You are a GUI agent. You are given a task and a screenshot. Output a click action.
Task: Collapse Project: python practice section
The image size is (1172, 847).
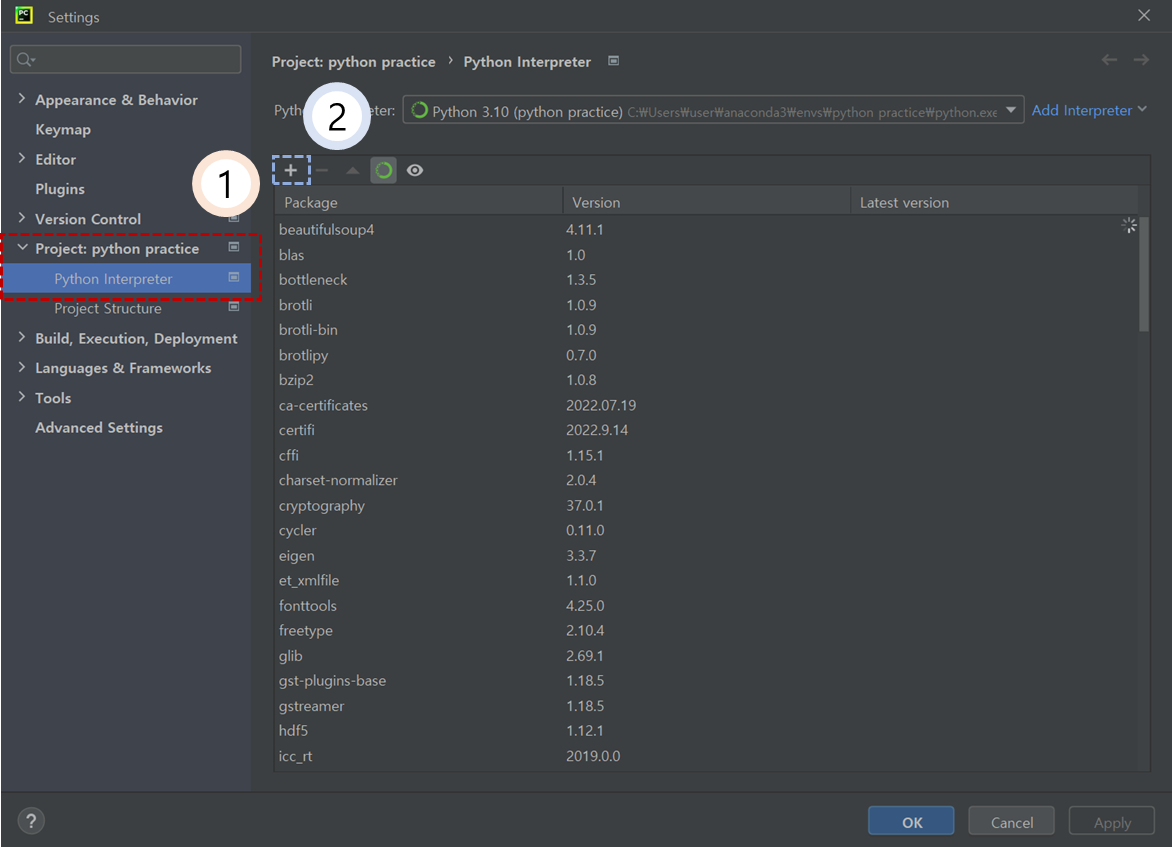[22, 247]
